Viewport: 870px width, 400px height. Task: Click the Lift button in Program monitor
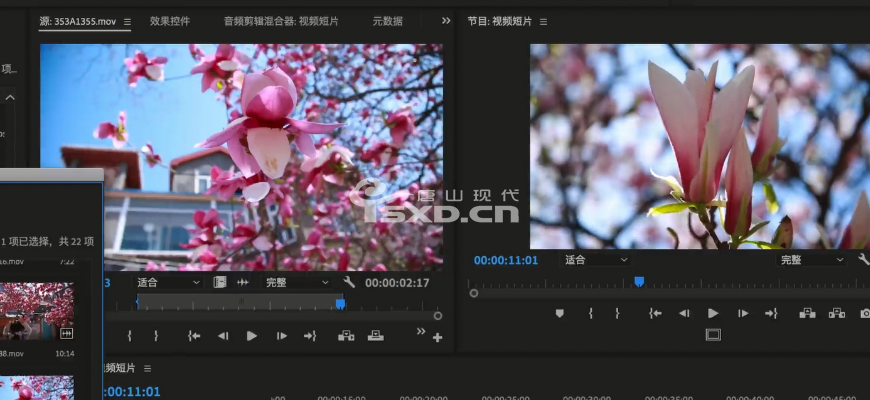tap(807, 313)
